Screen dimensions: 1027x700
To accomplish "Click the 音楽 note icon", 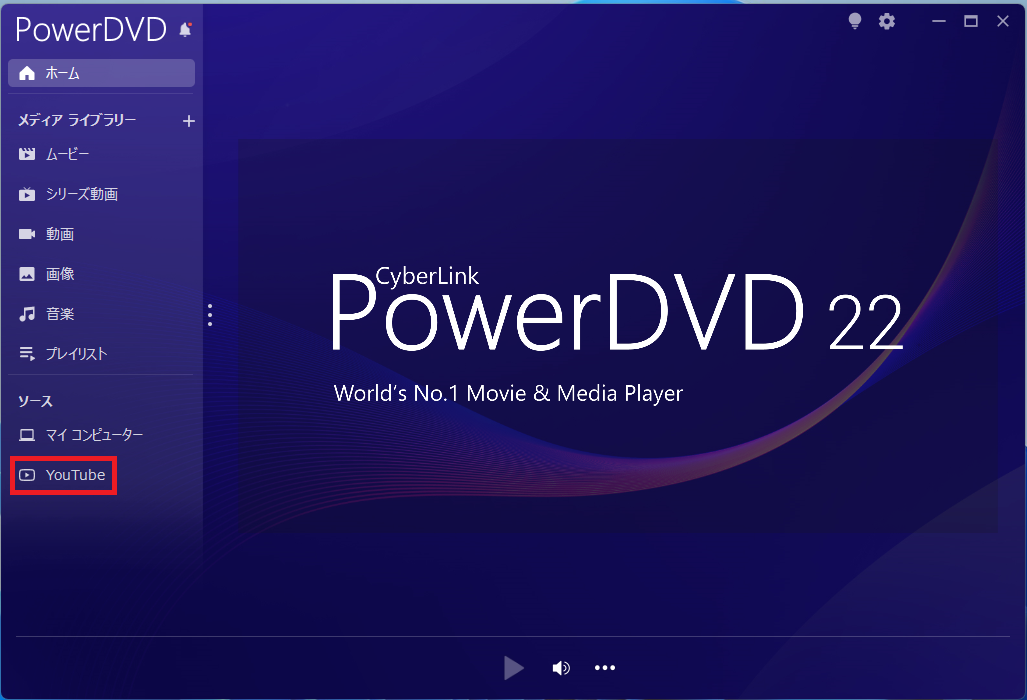I will click(27, 314).
